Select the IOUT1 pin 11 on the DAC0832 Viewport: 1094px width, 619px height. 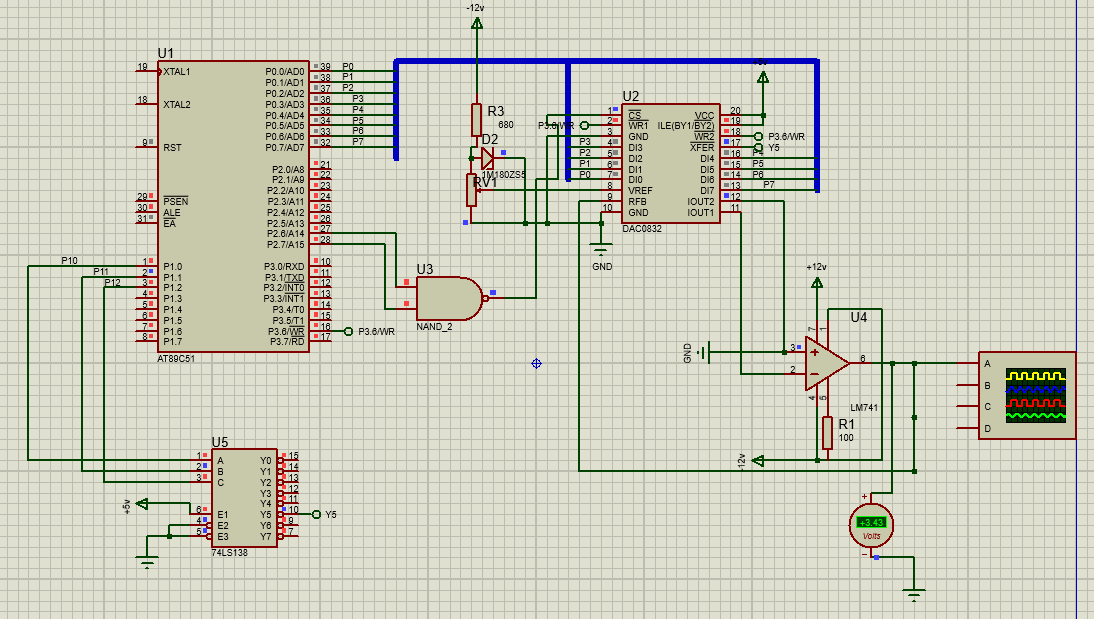[730, 212]
